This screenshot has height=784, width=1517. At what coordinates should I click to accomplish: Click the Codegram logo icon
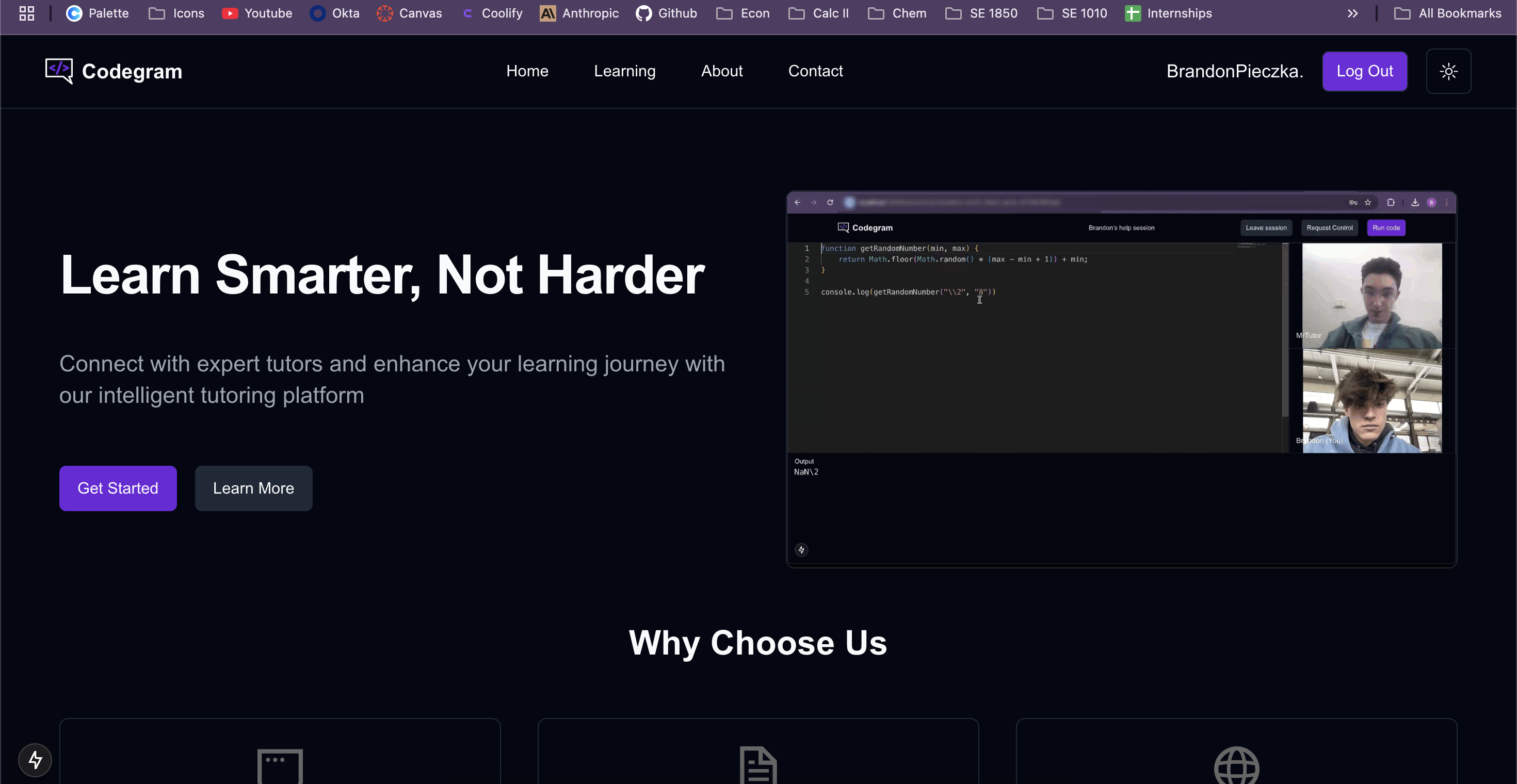pos(59,71)
